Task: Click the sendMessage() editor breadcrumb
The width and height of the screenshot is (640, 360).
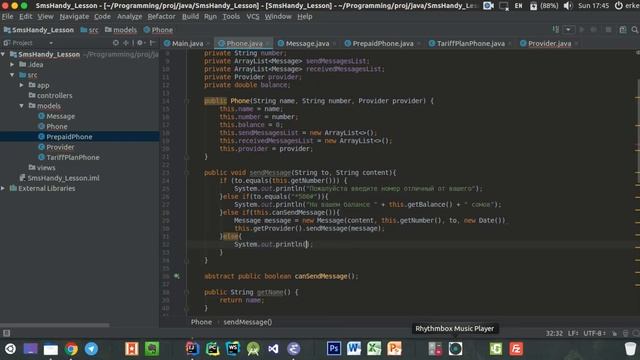Action: click(247, 322)
